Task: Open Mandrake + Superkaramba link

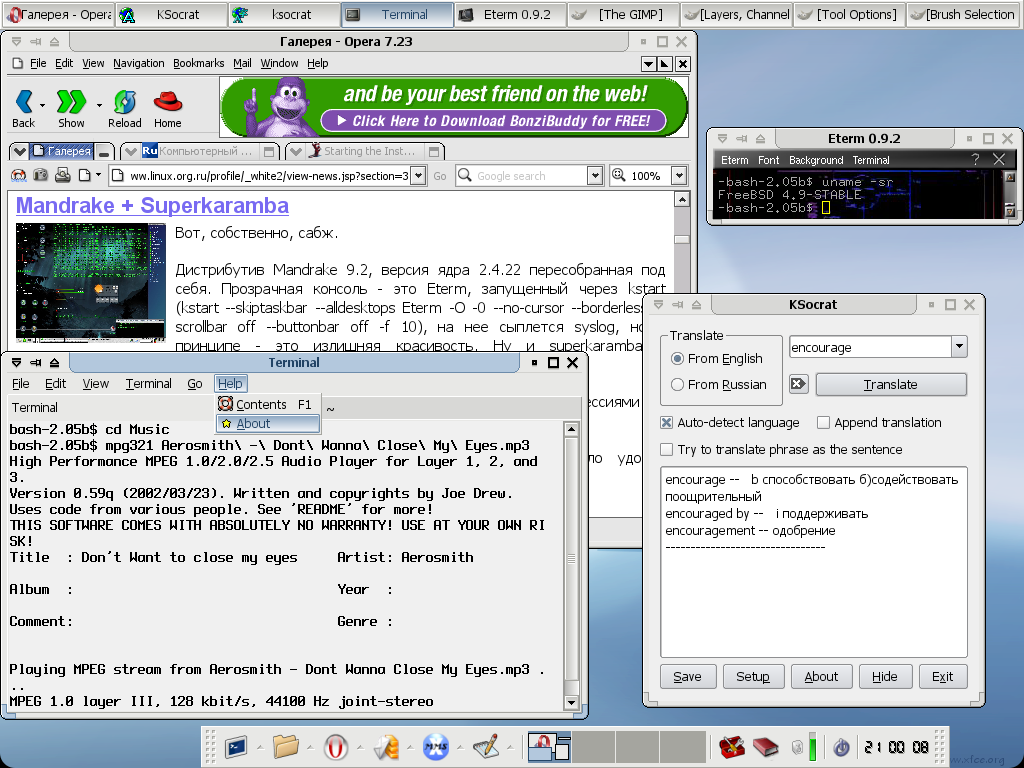Action: point(152,205)
